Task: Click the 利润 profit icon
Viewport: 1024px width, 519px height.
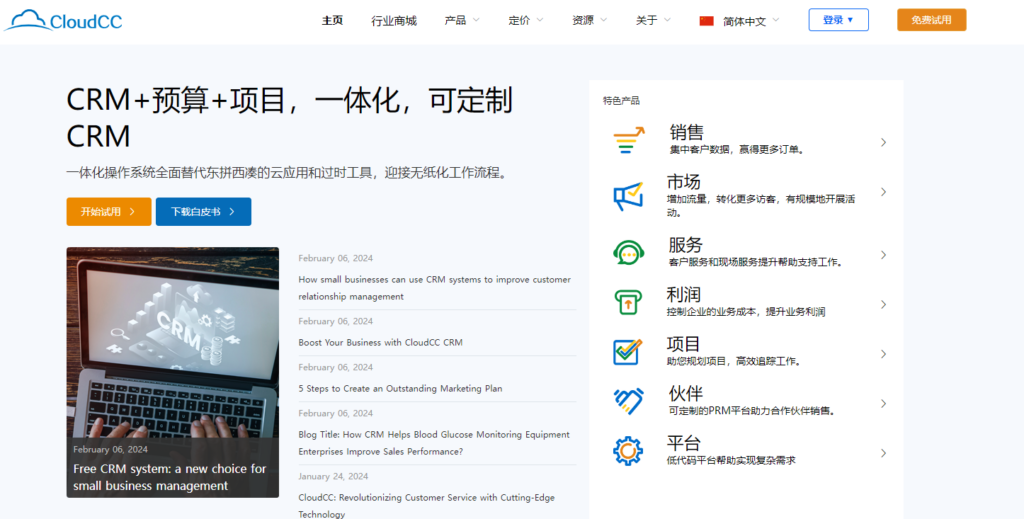Action: 628,302
